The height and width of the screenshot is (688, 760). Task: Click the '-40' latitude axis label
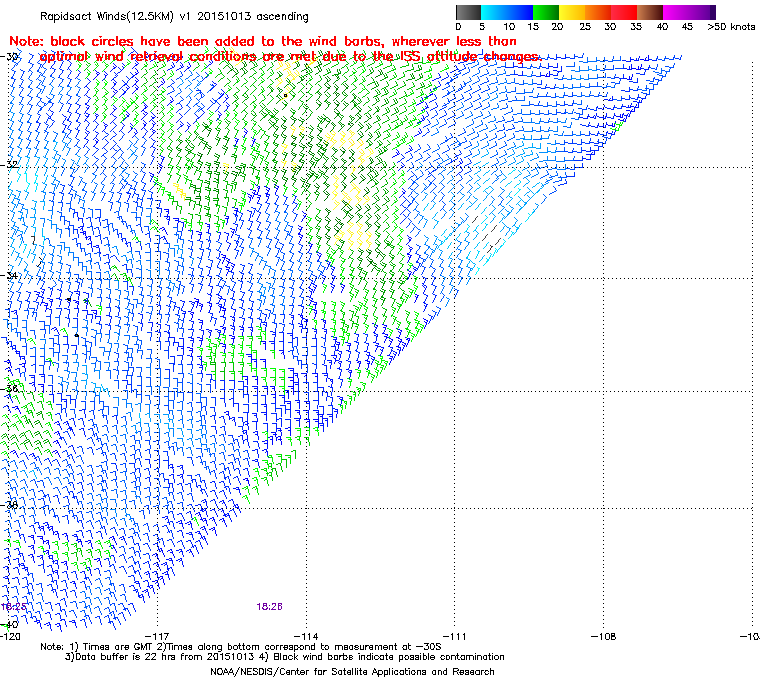point(9,624)
